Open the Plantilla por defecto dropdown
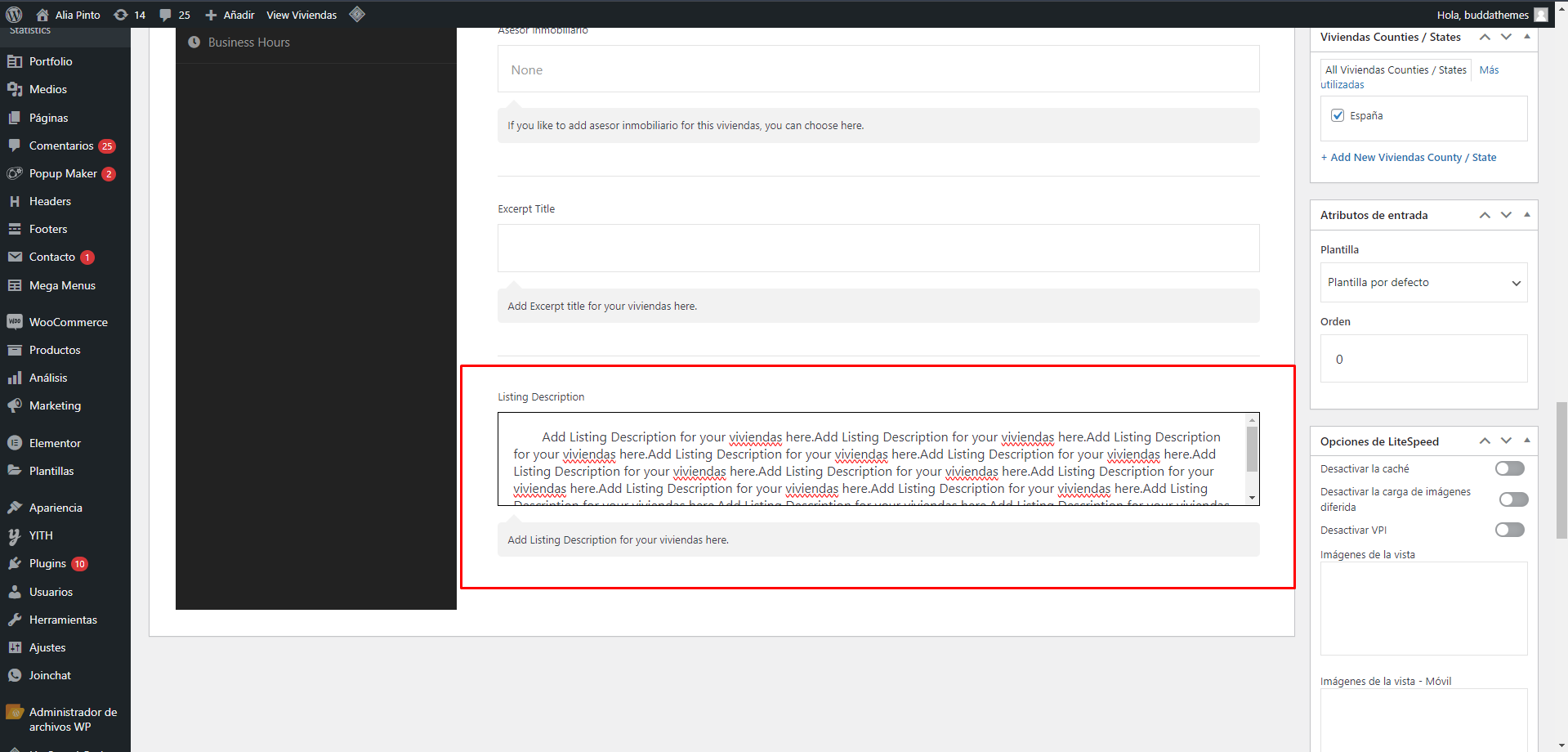This screenshot has width=1568, height=752. tap(1423, 283)
